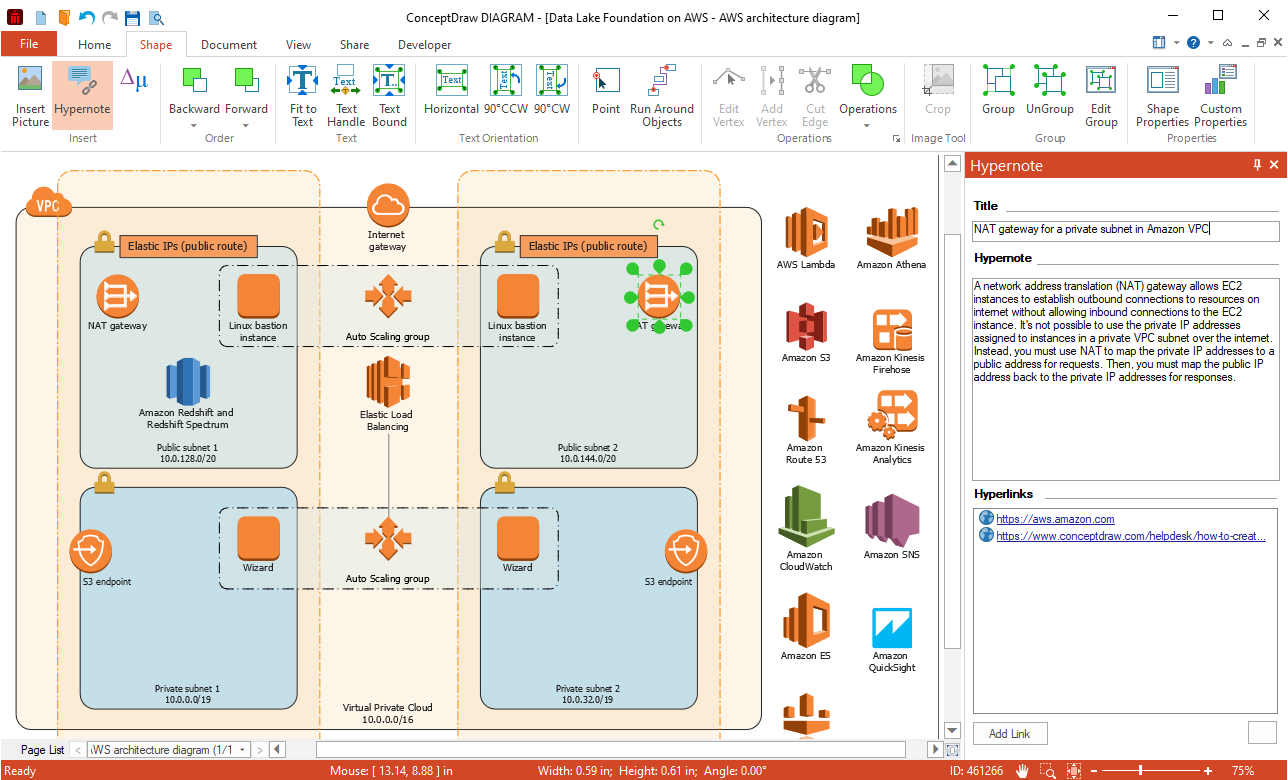
Task: Switch to the Document tab
Action: (229, 44)
